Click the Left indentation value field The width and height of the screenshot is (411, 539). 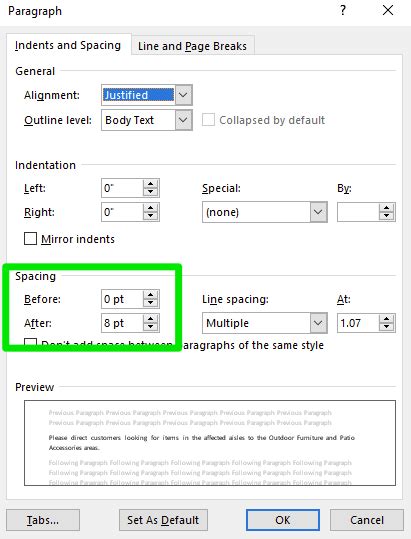tap(122, 188)
